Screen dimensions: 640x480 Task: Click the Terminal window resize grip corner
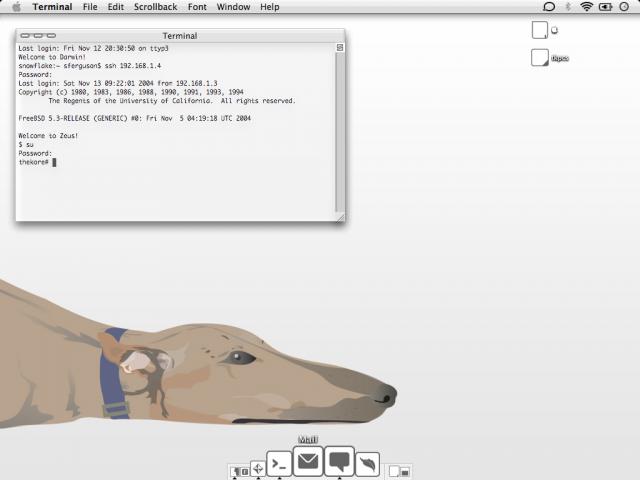coord(340,218)
